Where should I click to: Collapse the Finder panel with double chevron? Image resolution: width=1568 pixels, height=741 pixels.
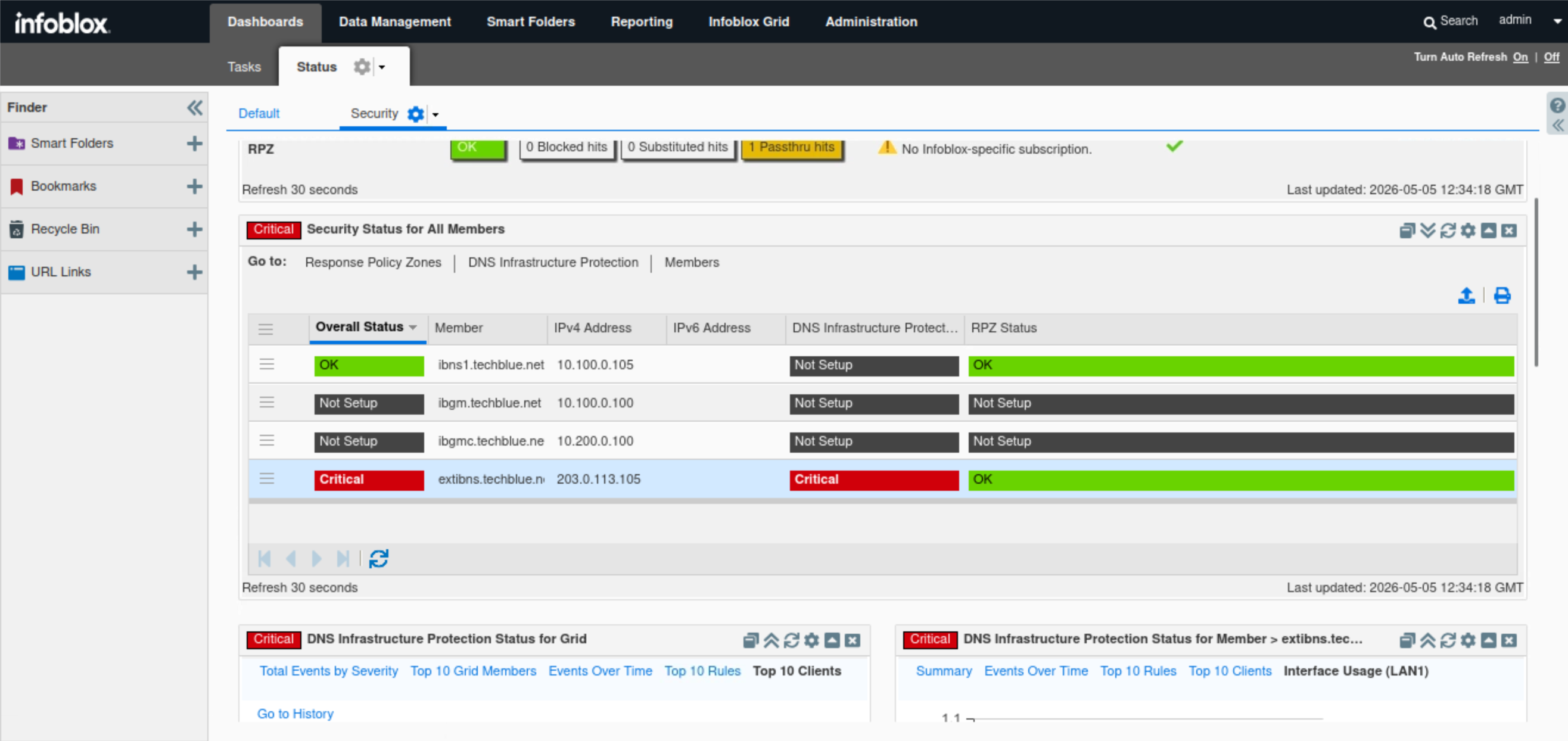(194, 108)
